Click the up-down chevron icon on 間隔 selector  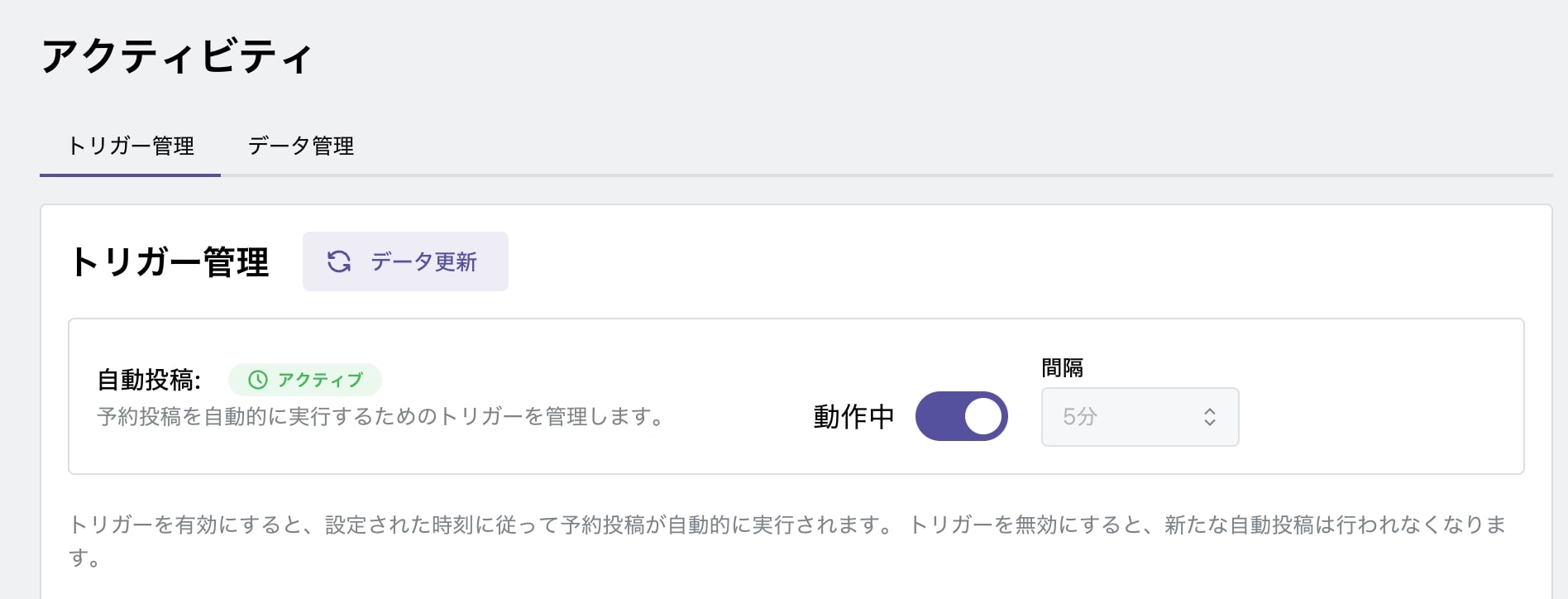pos(1209,417)
